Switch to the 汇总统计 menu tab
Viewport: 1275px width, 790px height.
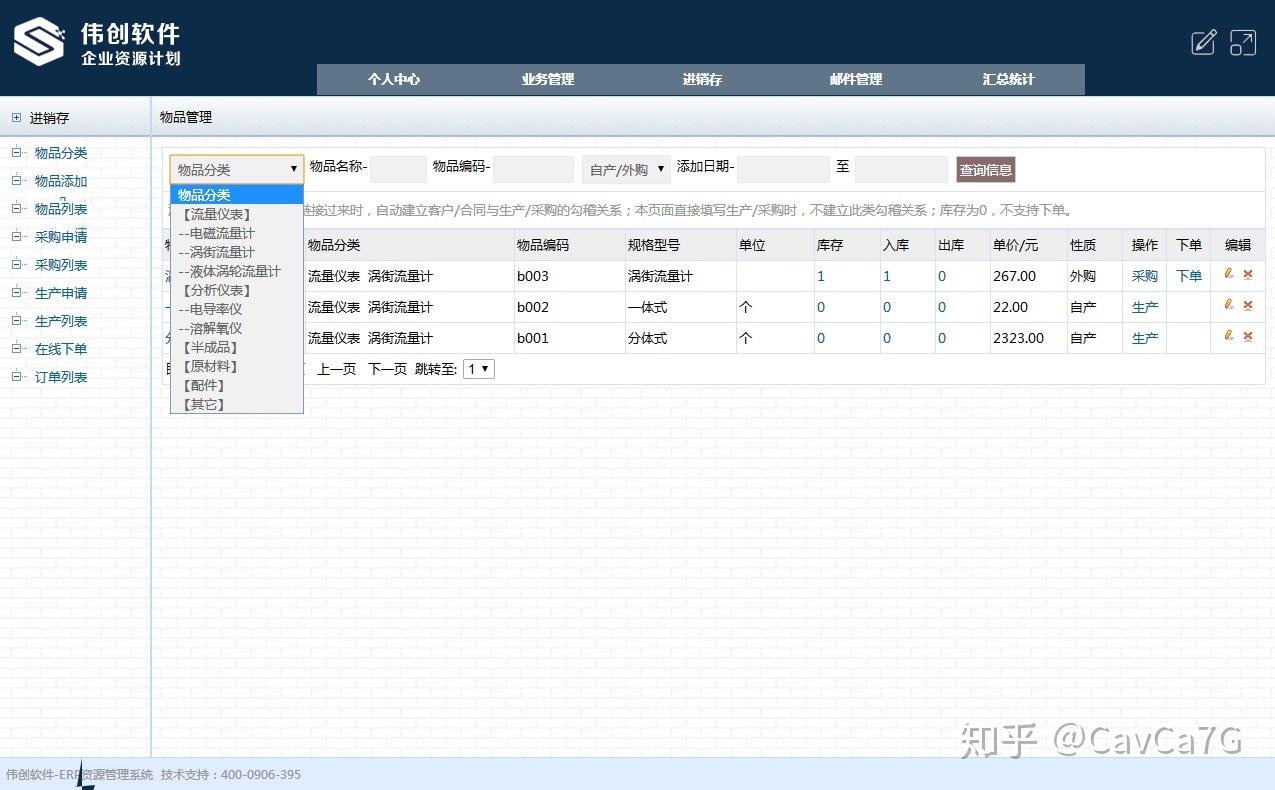pos(1006,79)
